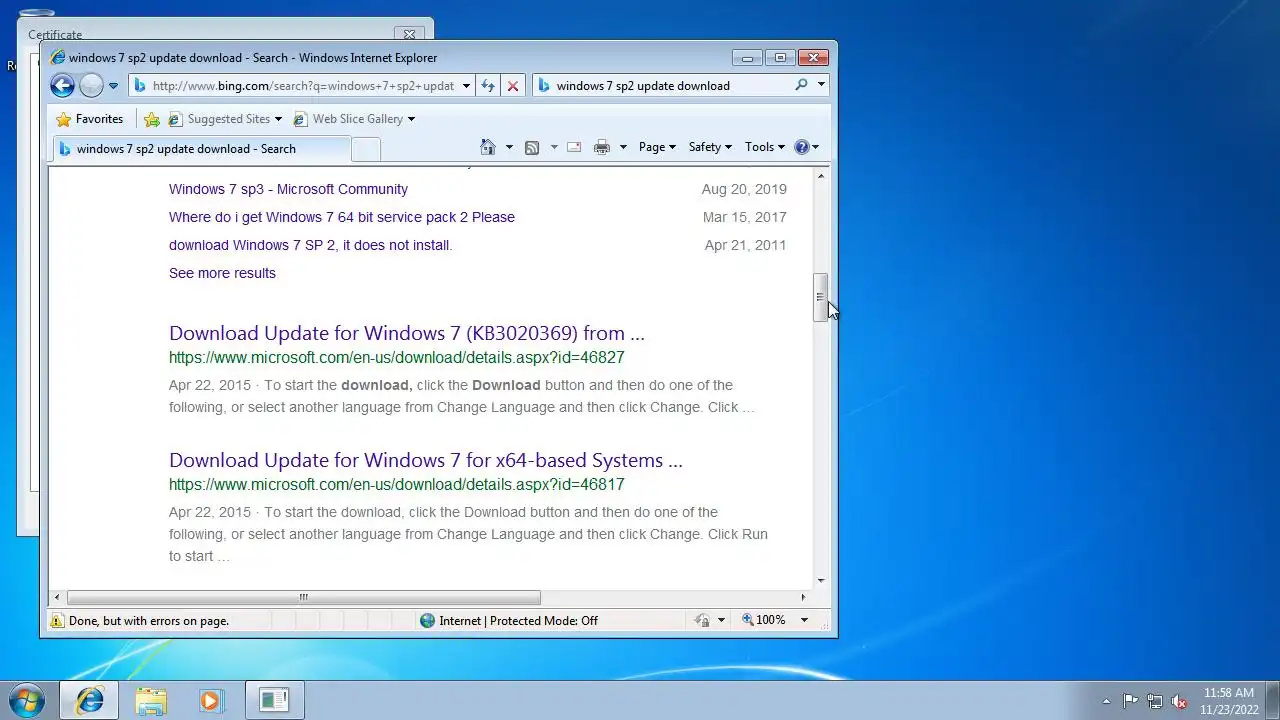Image resolution: width=1280 pixels, height=720 pixels.
Task: Click the blue Help question mark icon
Action: pos(801,147)
